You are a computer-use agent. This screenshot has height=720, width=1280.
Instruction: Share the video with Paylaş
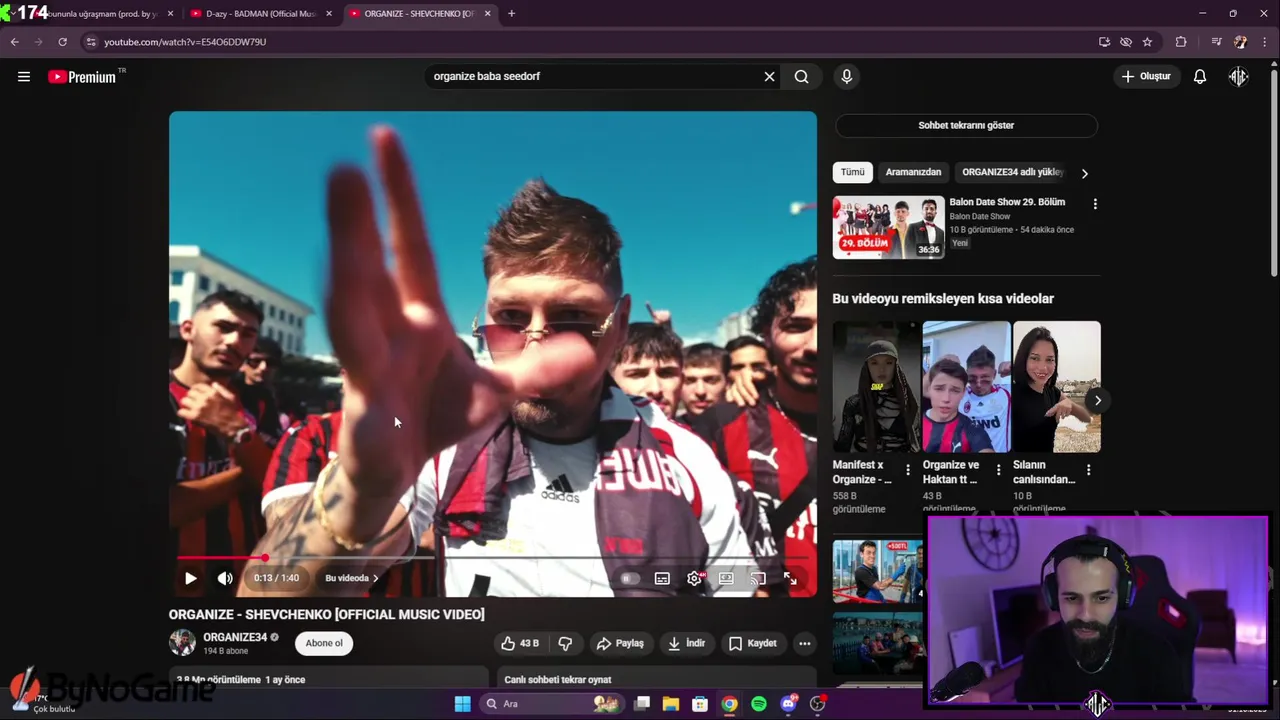(x=620, y=643)
